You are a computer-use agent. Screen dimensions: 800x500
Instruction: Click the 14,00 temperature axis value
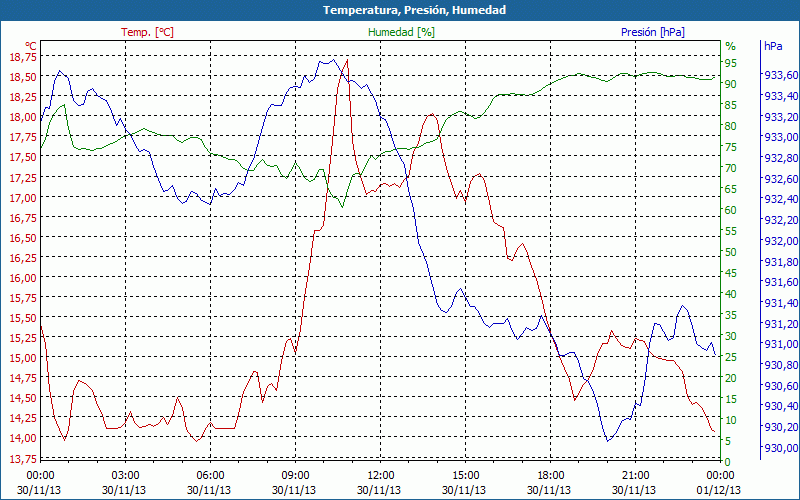coord(23,438)
